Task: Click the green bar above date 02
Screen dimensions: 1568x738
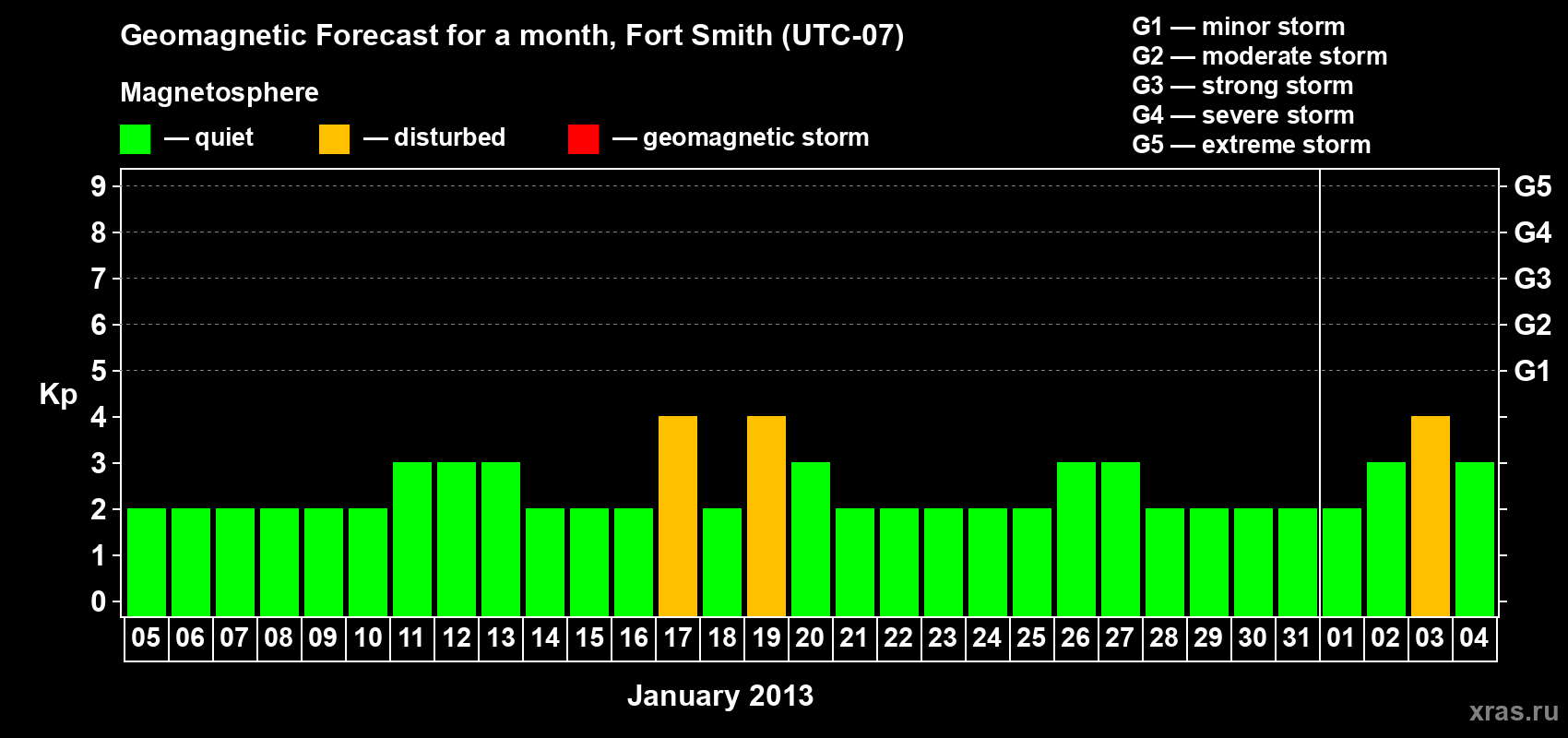Action: coord(1386,539)
